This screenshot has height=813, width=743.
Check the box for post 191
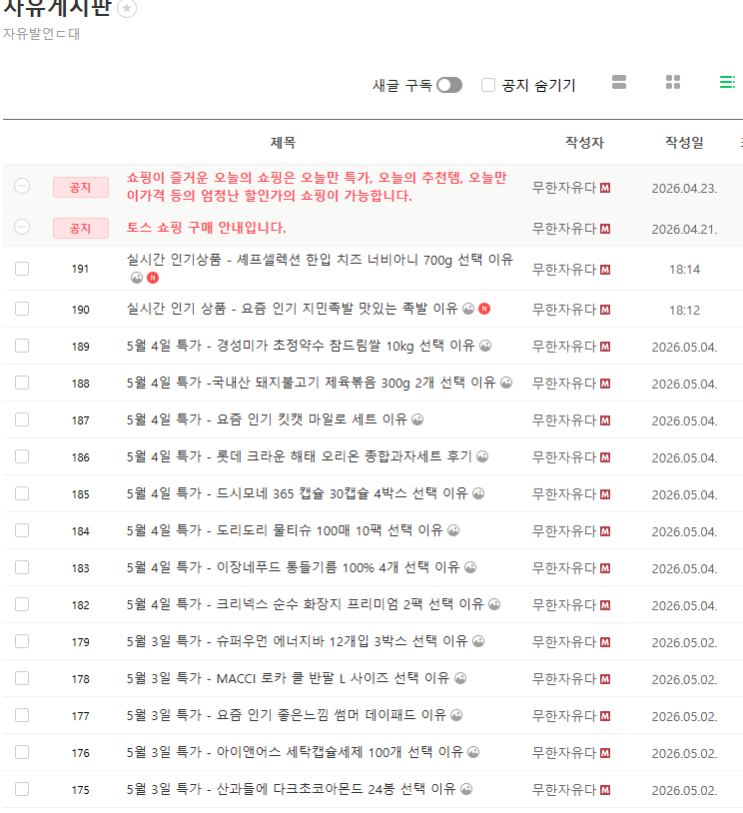click(22, 269)
